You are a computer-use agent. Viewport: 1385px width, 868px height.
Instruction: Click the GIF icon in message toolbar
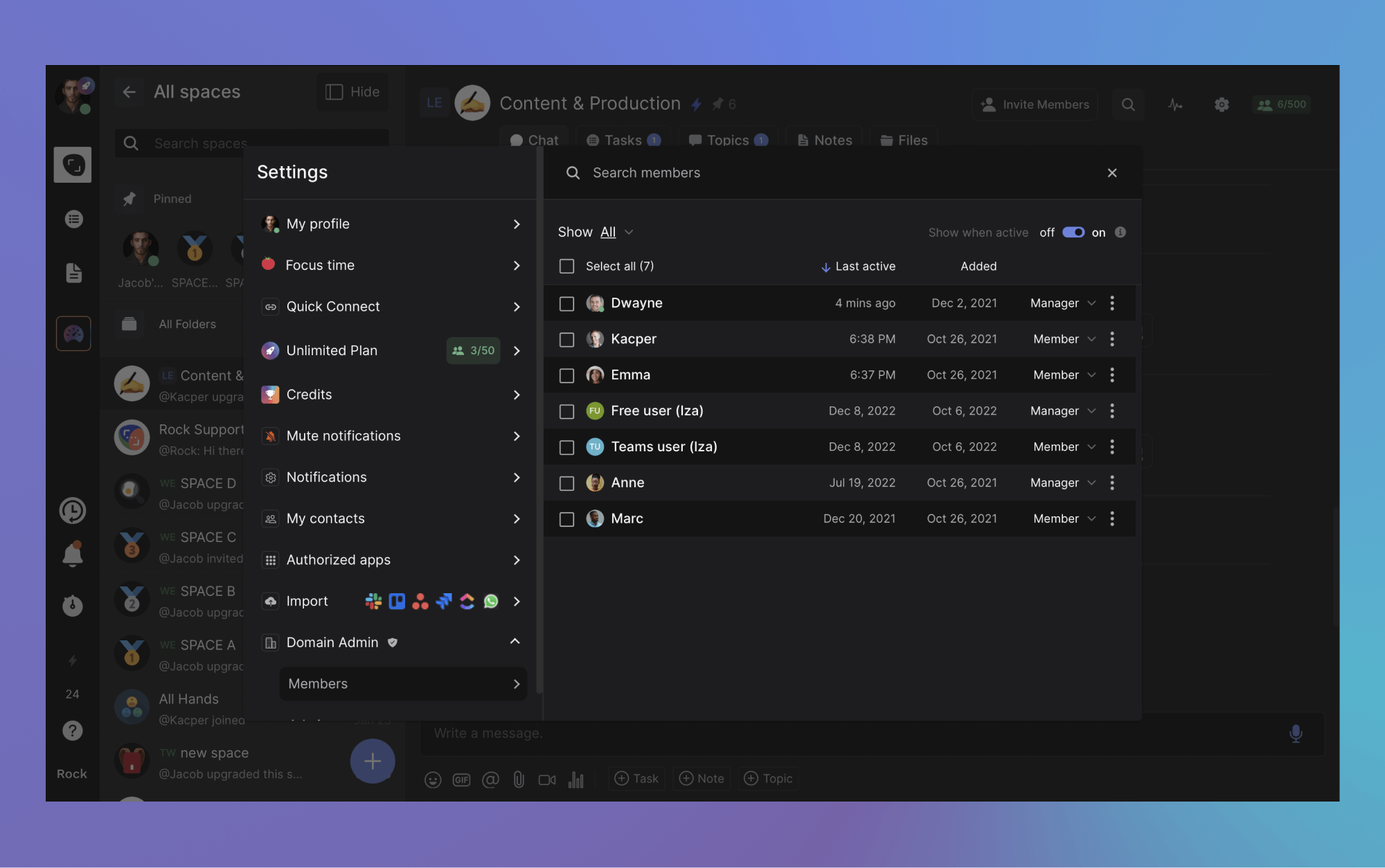461,779
